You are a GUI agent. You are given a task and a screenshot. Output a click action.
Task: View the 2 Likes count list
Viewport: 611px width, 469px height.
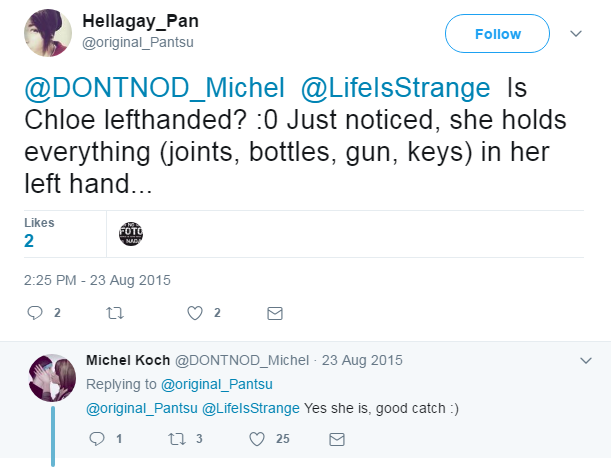(29, 241)
